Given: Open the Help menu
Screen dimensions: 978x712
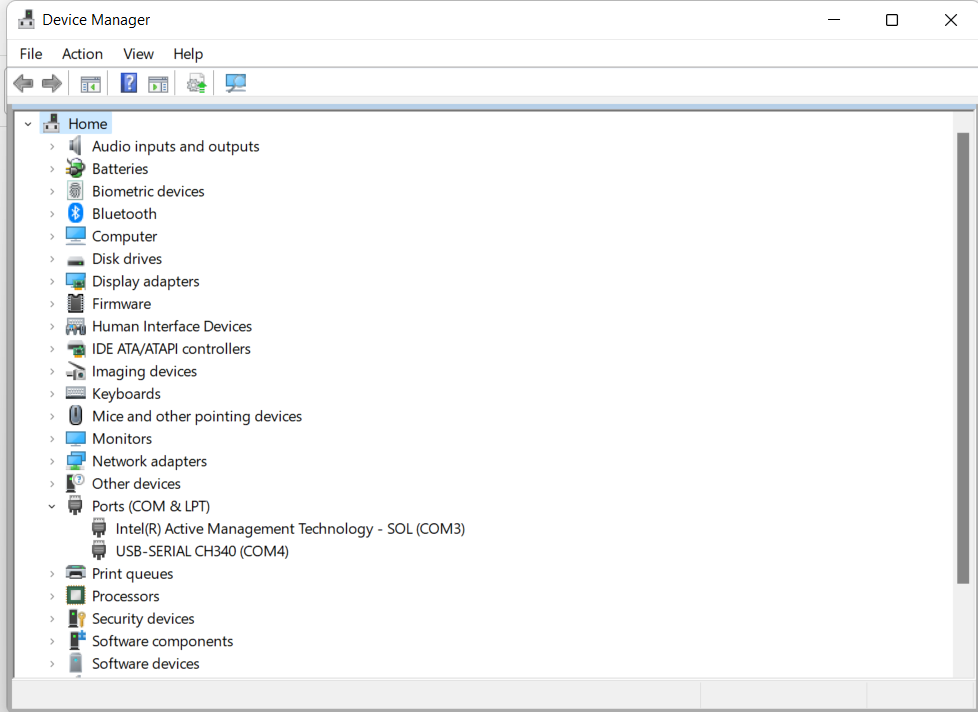Looking at the screenshot, I should pos(188,54).
